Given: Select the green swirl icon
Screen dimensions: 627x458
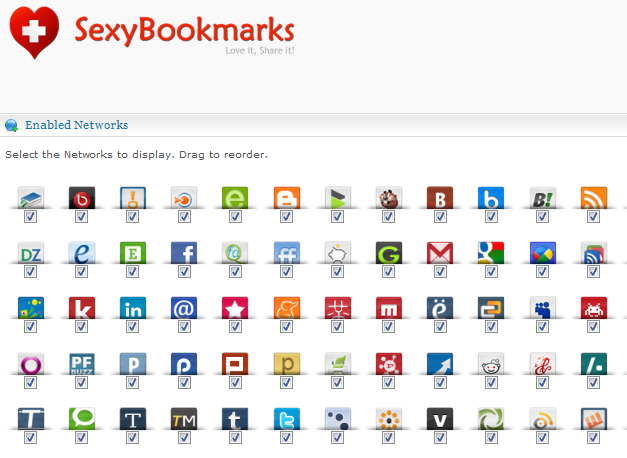Looking at the screenshot, I should pyautogui.click(x=491, y=419).
